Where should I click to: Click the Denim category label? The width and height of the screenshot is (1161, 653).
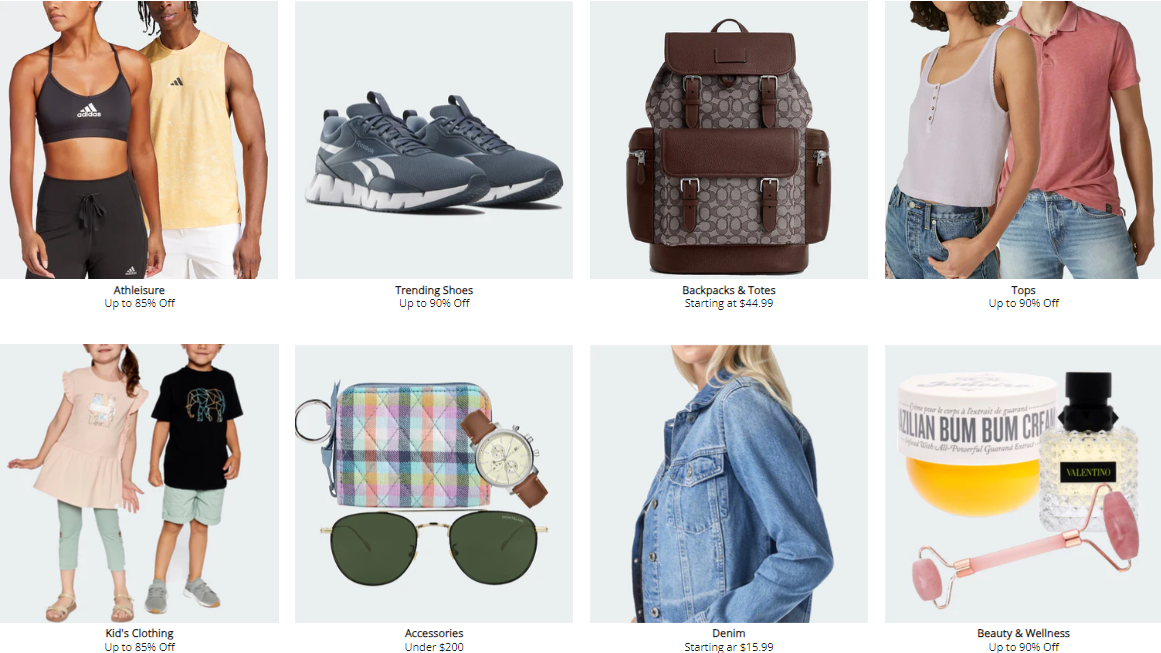click(x=729, y=633)
